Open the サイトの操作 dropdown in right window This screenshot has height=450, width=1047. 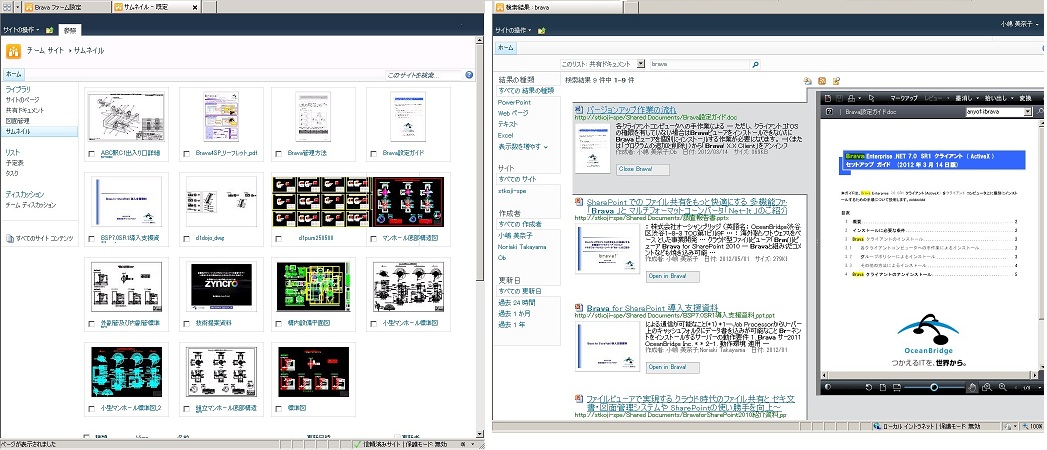tap(513, 31)
